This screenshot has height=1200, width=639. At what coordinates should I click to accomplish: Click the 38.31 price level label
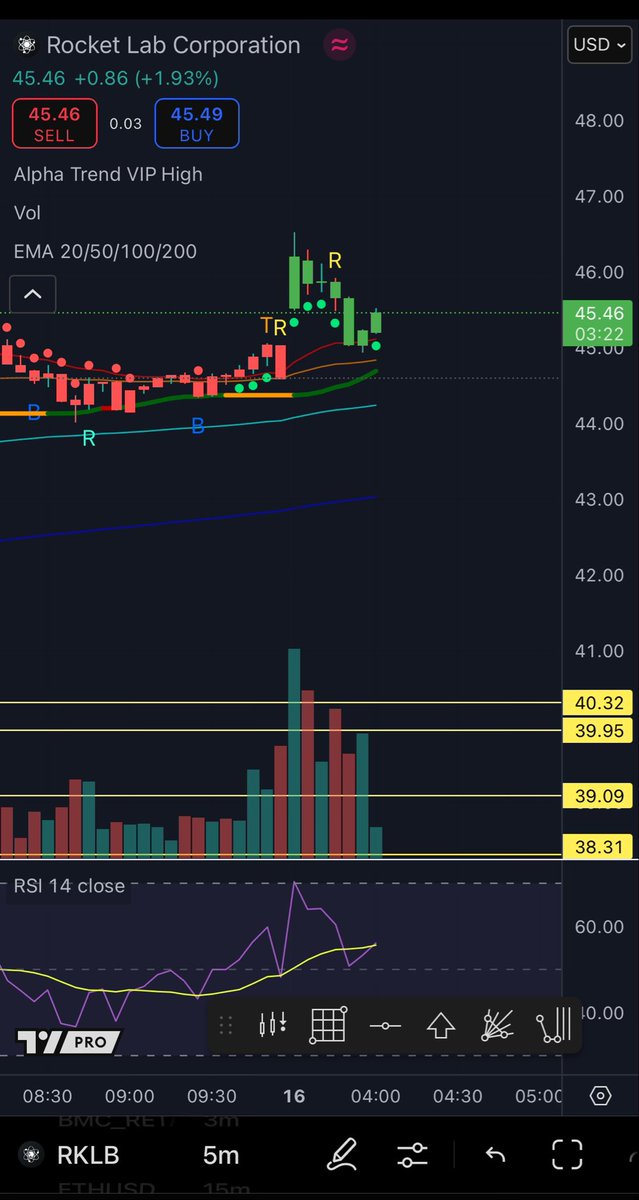coord(599,848)
